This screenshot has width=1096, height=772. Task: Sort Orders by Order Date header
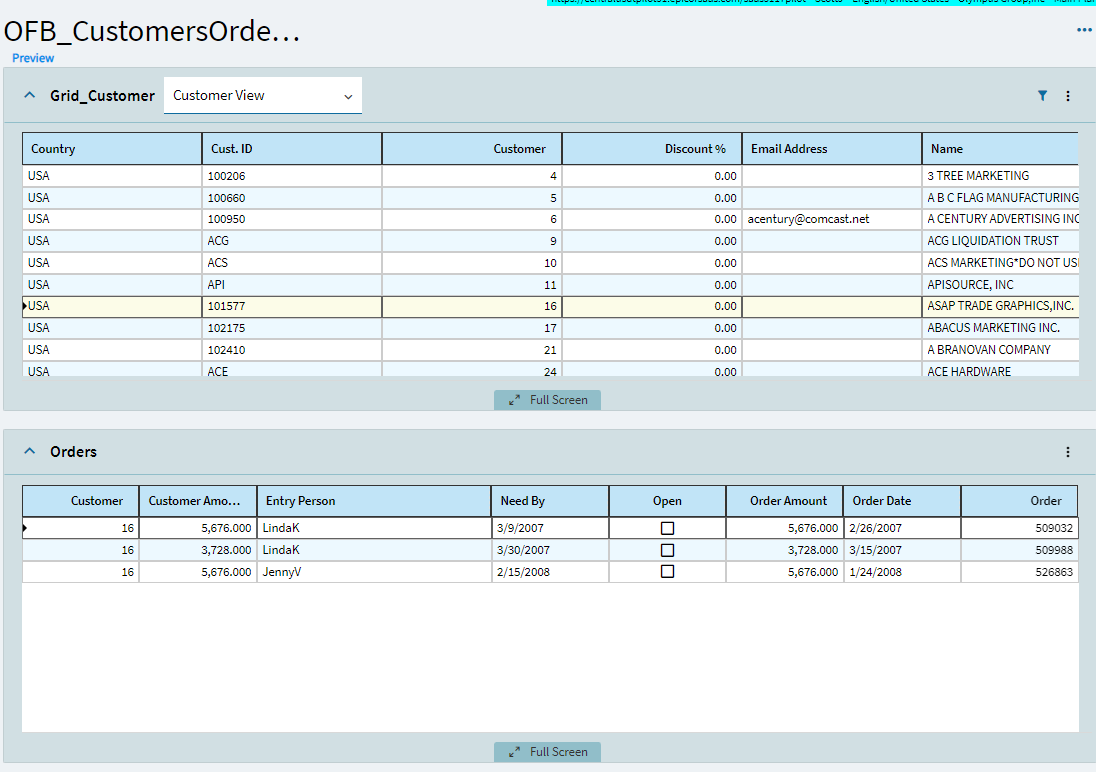pos(902,501)
